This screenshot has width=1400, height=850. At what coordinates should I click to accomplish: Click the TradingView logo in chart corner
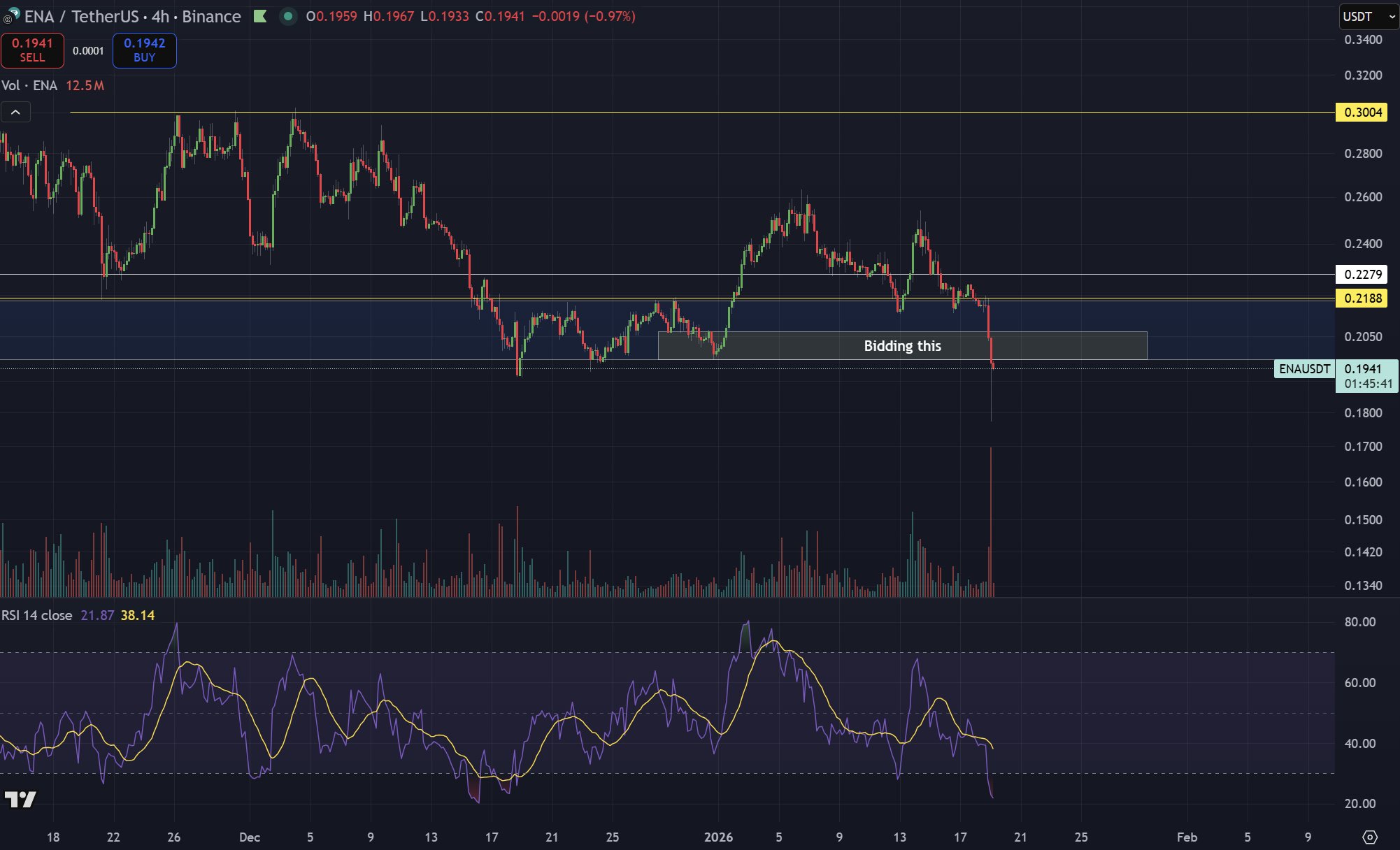pyautogui.click(x=20, y=799)
